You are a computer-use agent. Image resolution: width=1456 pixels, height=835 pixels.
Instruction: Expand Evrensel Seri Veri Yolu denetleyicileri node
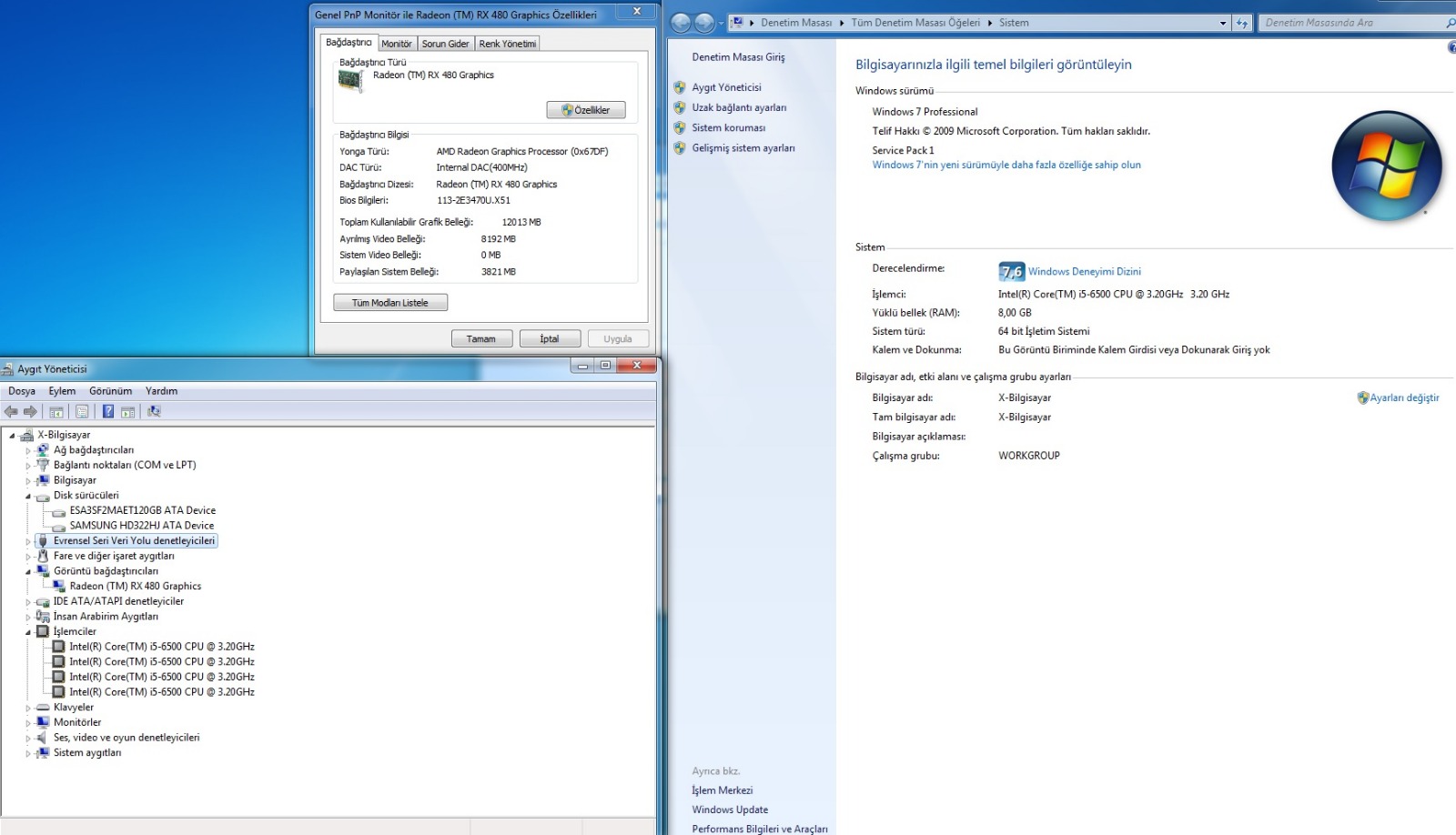coord(28,541)
